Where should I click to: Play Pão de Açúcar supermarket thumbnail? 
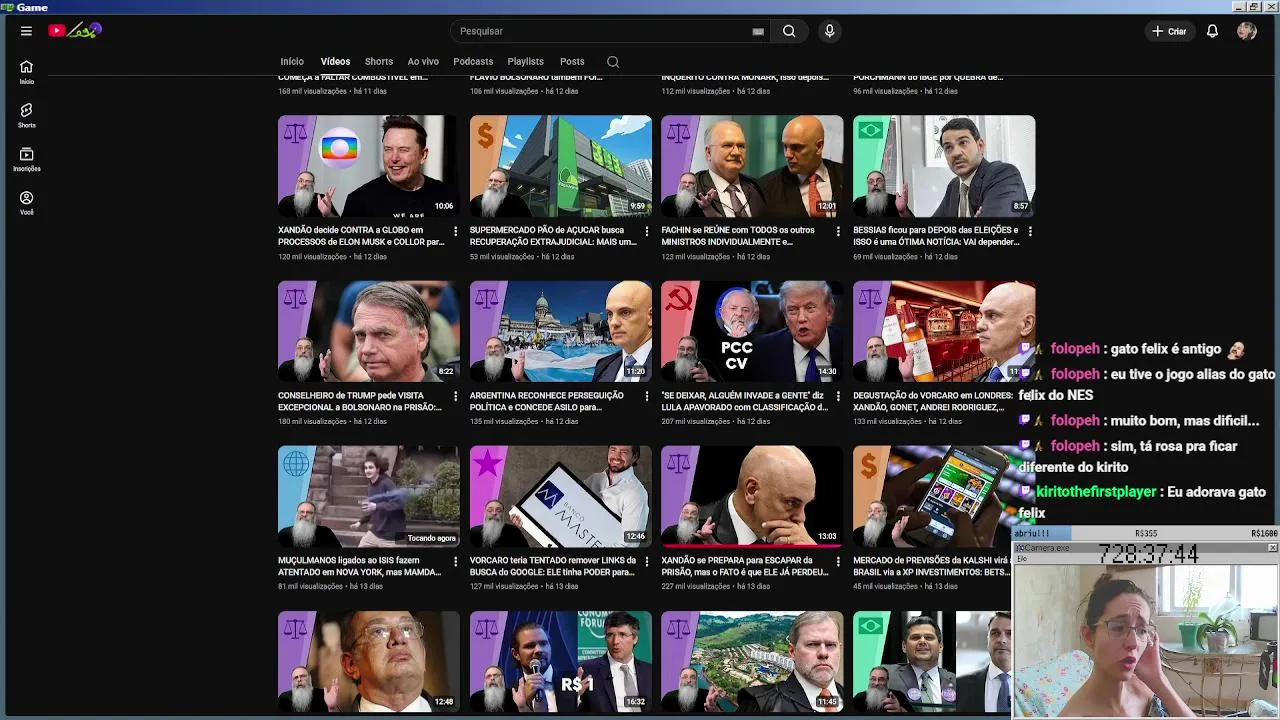point(561,166)
